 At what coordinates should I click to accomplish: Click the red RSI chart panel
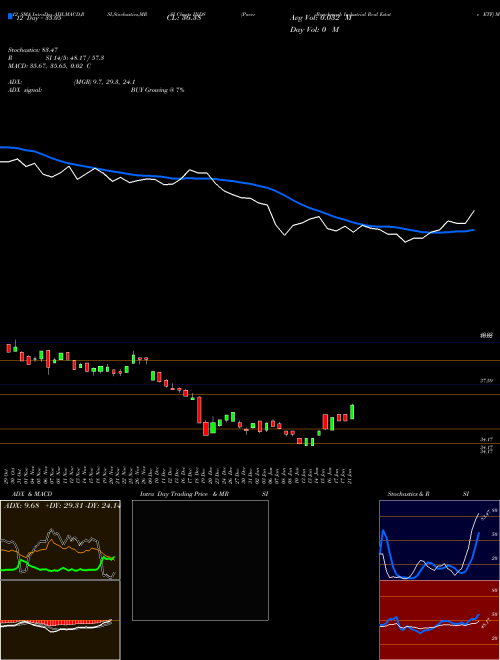pyautogui.click(x=439, y=620)
